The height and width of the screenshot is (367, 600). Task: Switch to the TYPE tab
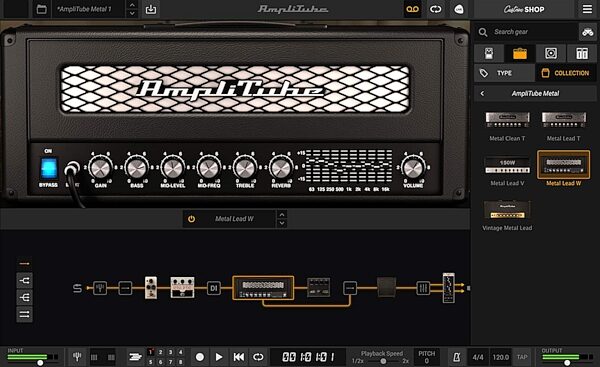pyautogui.click(x=504, y=73)
